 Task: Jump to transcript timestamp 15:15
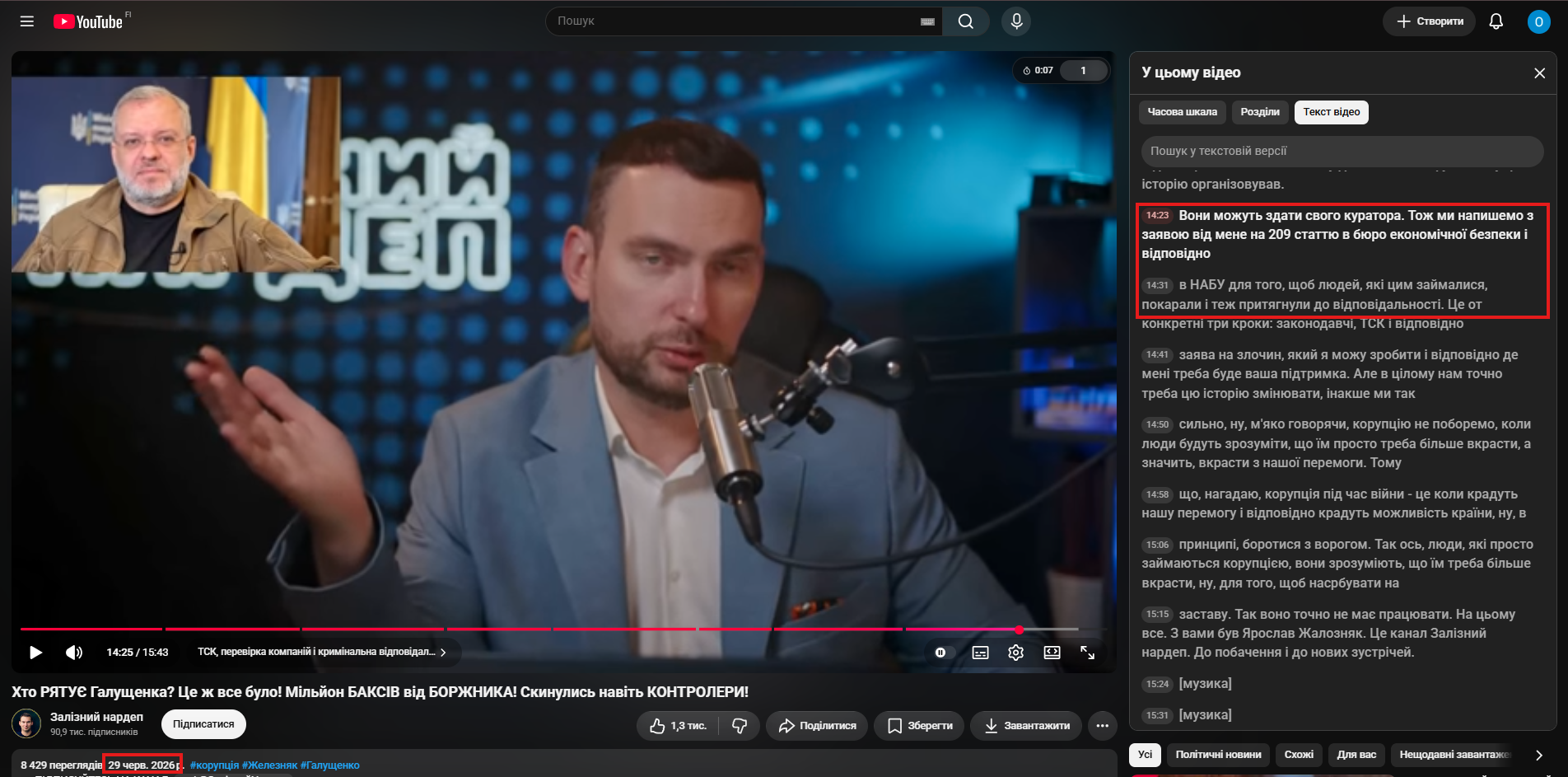(x=1157, y=615)
